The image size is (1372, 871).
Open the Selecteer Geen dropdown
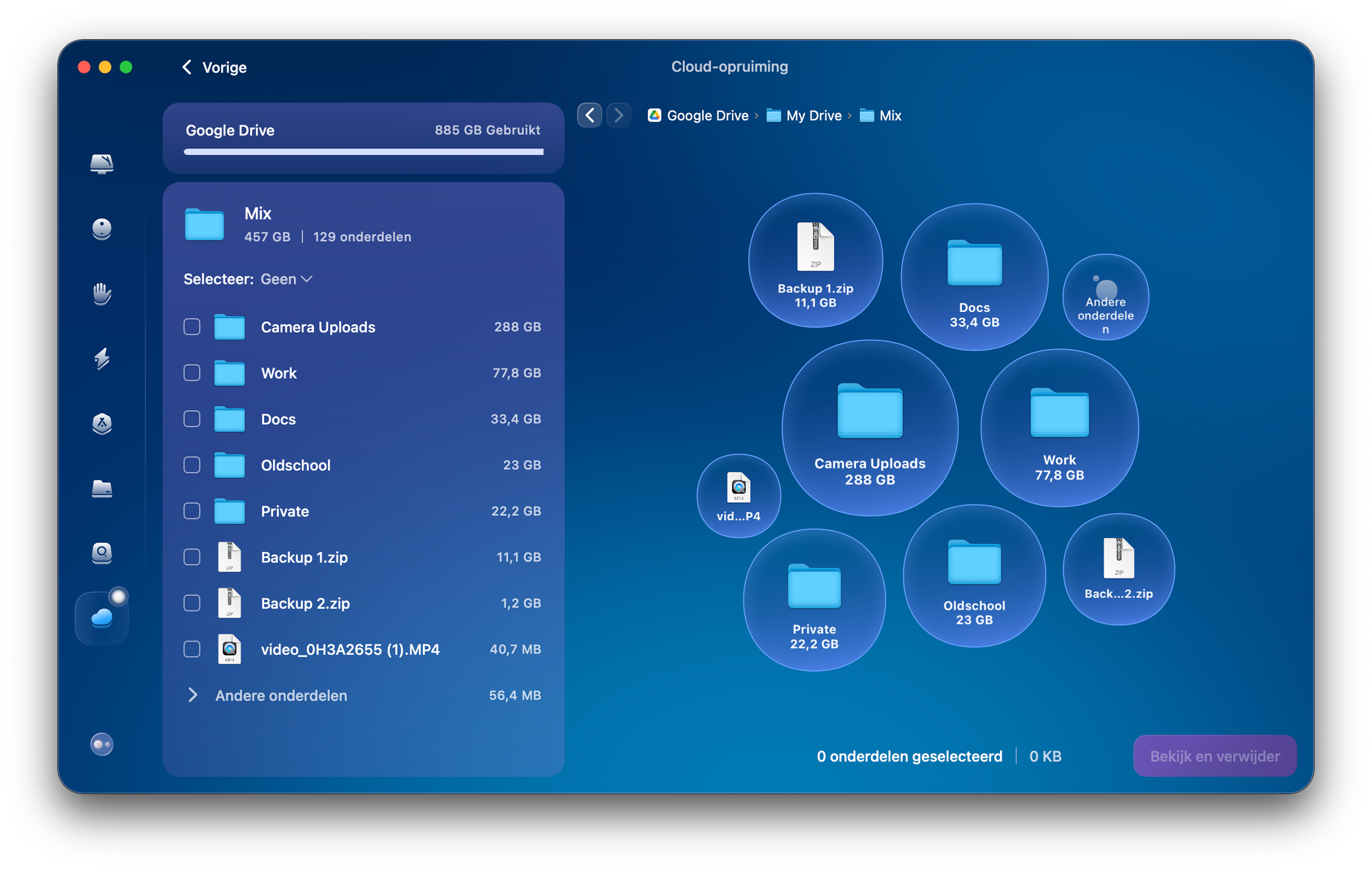tap(286, 278)
